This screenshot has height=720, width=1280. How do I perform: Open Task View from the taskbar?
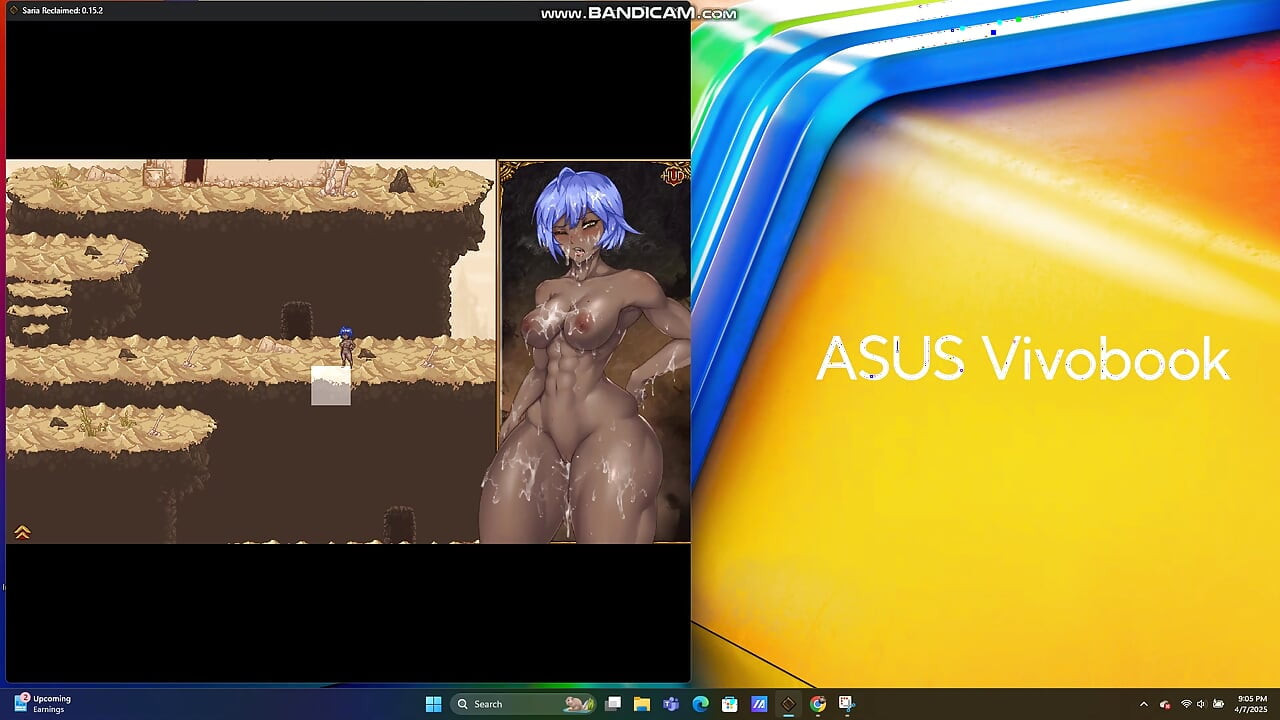(x=613, y=704)
